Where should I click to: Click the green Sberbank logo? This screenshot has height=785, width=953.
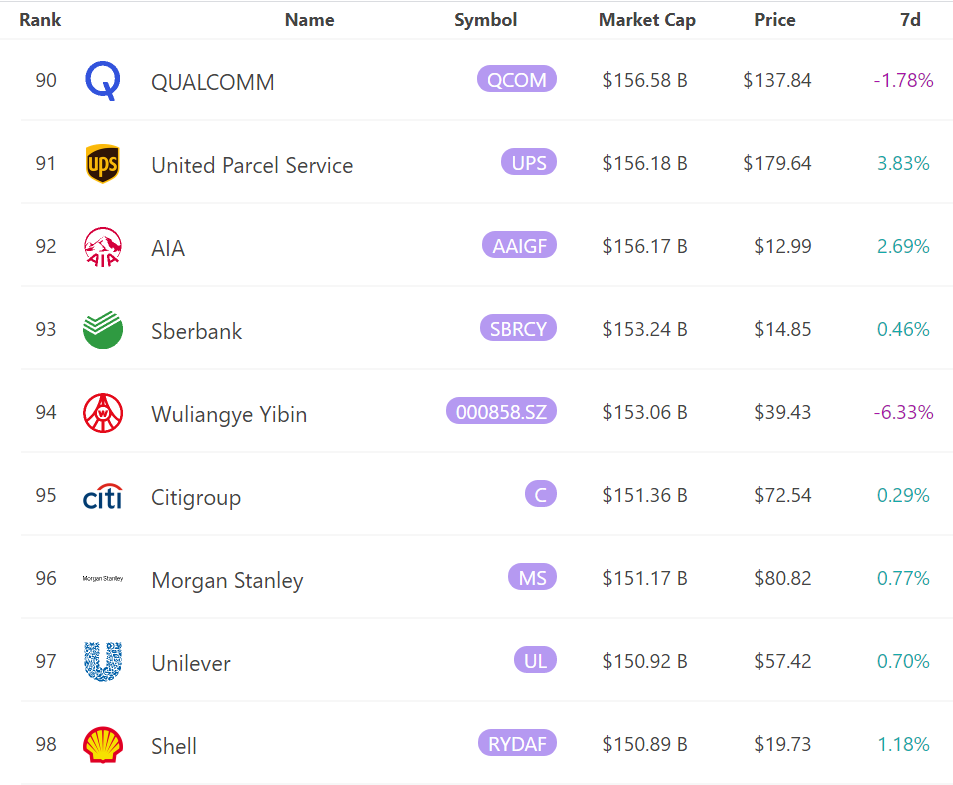point(102,330)
